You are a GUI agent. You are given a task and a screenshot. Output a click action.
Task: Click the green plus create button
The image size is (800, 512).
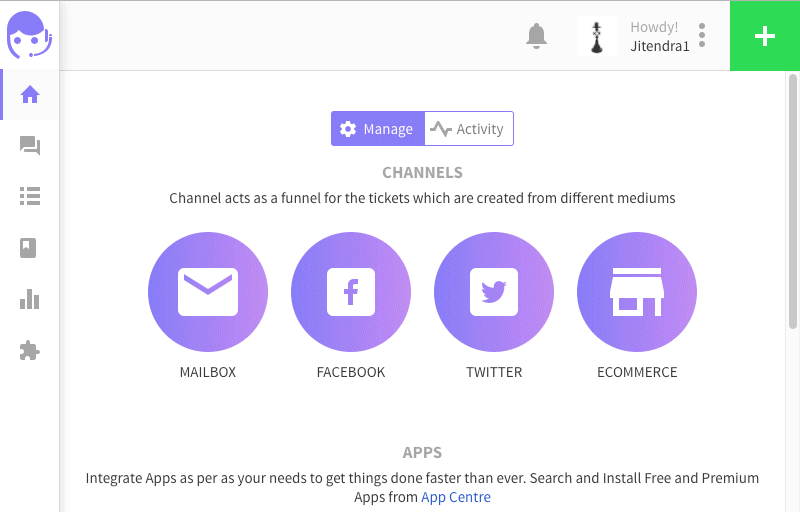[765, 36]
